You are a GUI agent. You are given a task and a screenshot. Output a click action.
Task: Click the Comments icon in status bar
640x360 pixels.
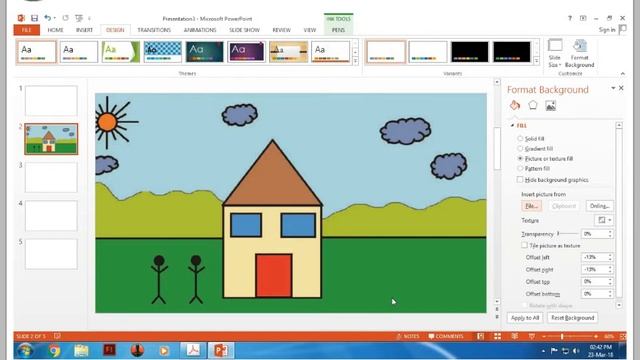coord(446,336)
